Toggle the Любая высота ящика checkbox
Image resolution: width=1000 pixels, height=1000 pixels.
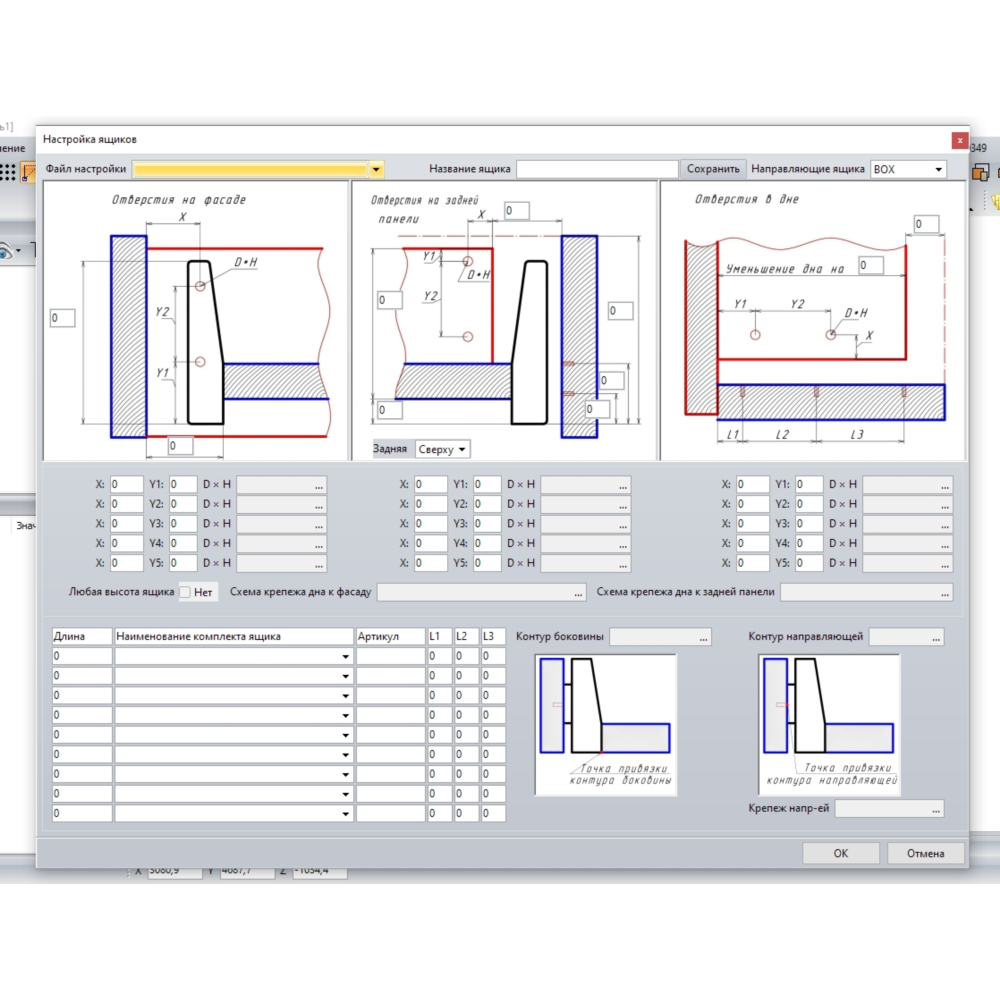point(185,592)
